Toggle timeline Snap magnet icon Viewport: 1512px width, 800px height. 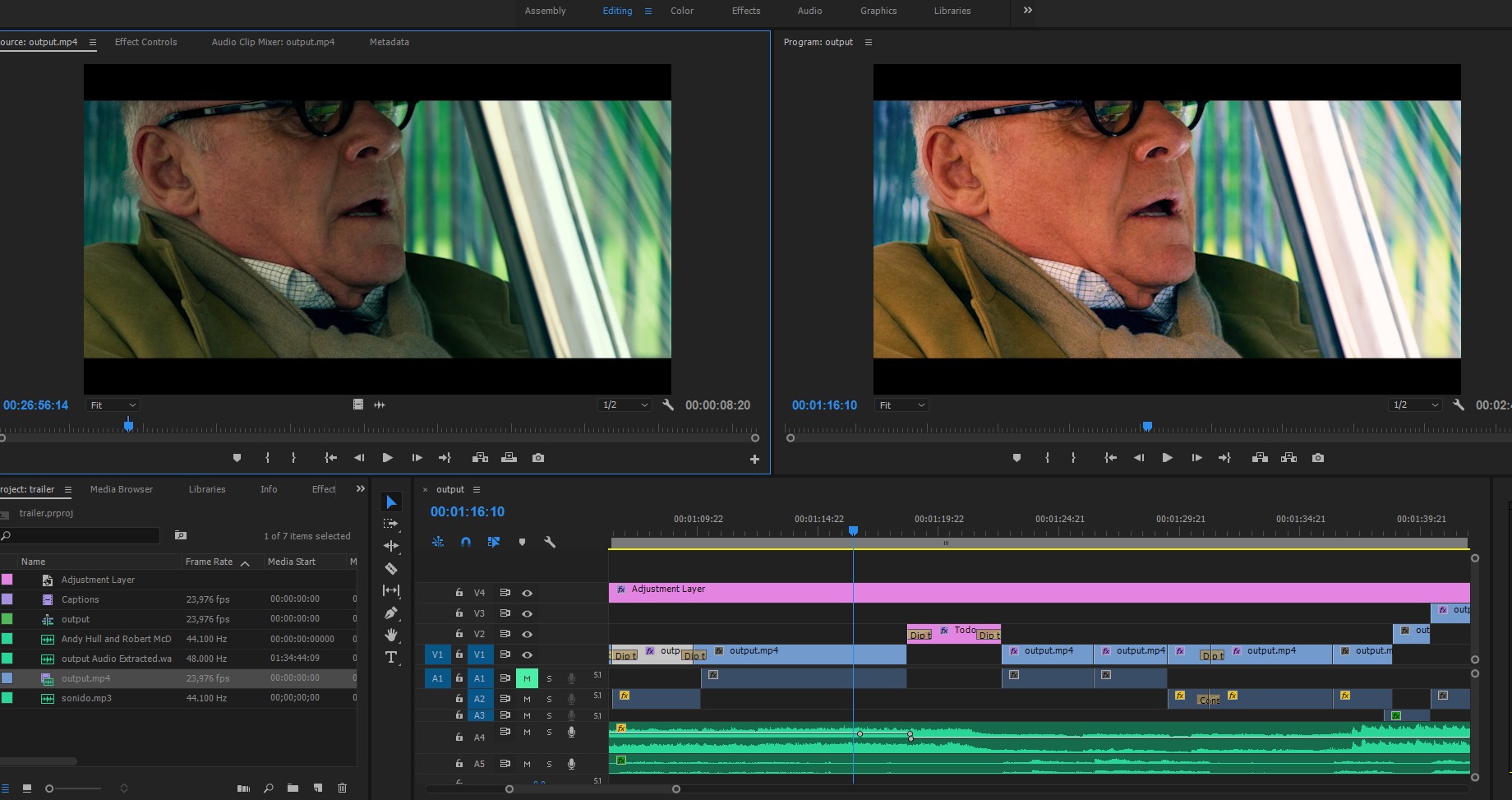(466, 542)
